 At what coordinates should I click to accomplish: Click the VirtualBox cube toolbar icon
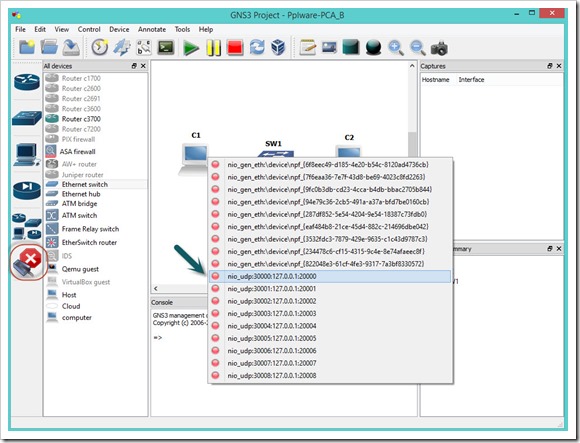coord(278,48)
